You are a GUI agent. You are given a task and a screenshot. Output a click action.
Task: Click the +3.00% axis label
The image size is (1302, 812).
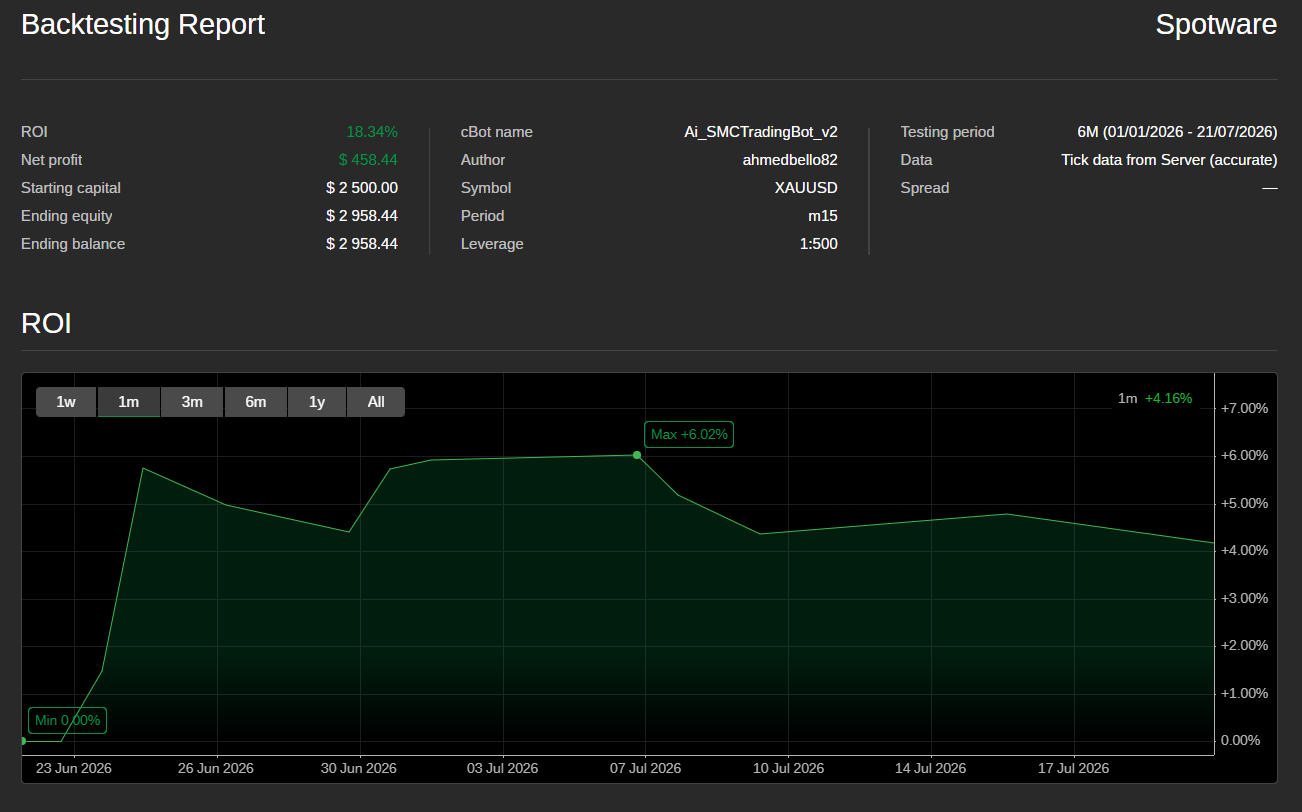tap(1244, 598)
